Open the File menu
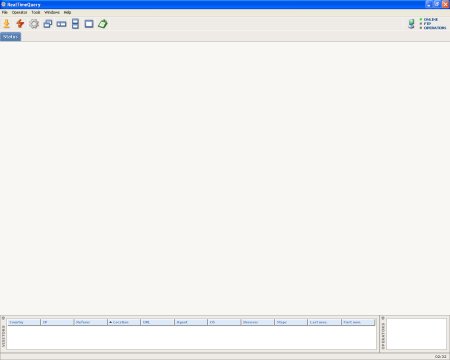This screenshot has width=450, height=360. 5,12
